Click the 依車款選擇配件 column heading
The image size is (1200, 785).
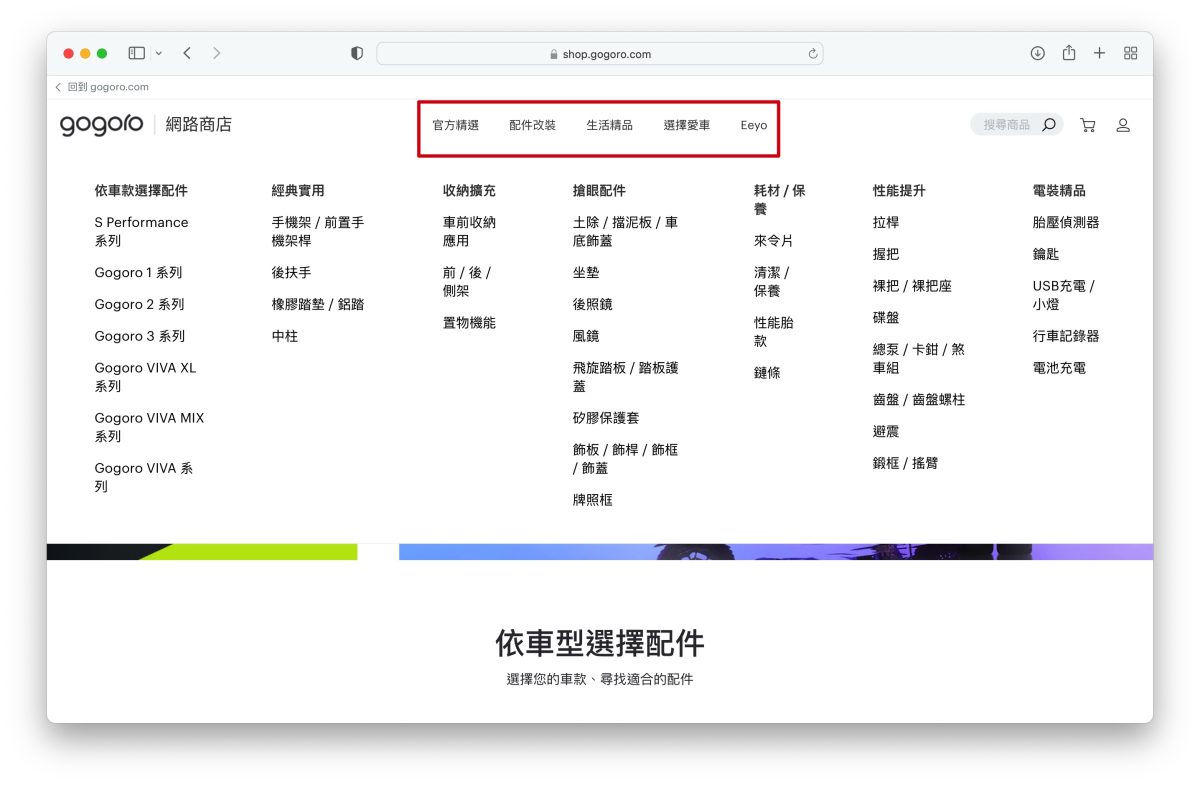(141, 190)
